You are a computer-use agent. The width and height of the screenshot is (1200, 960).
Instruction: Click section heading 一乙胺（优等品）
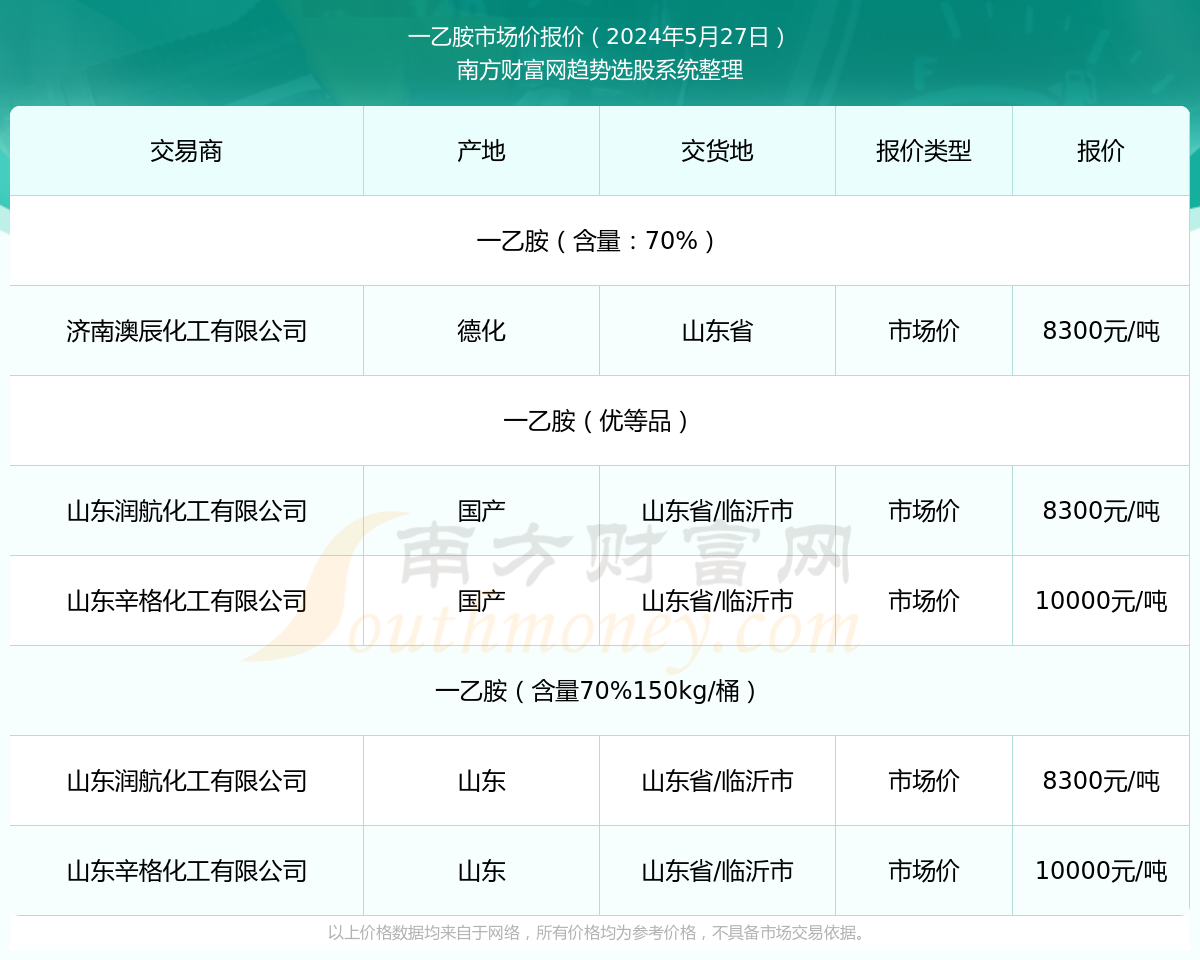pos(600,421)
